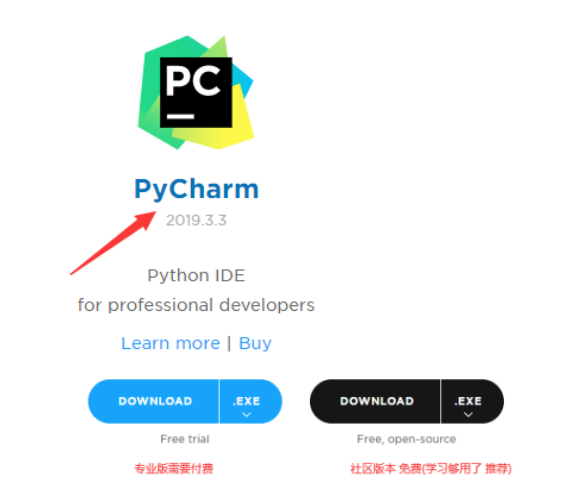Screen dimensions: 569x488
Task: Click the 'Free, open-source' caption
Action: pyautogui.click(x=406, y=439)
